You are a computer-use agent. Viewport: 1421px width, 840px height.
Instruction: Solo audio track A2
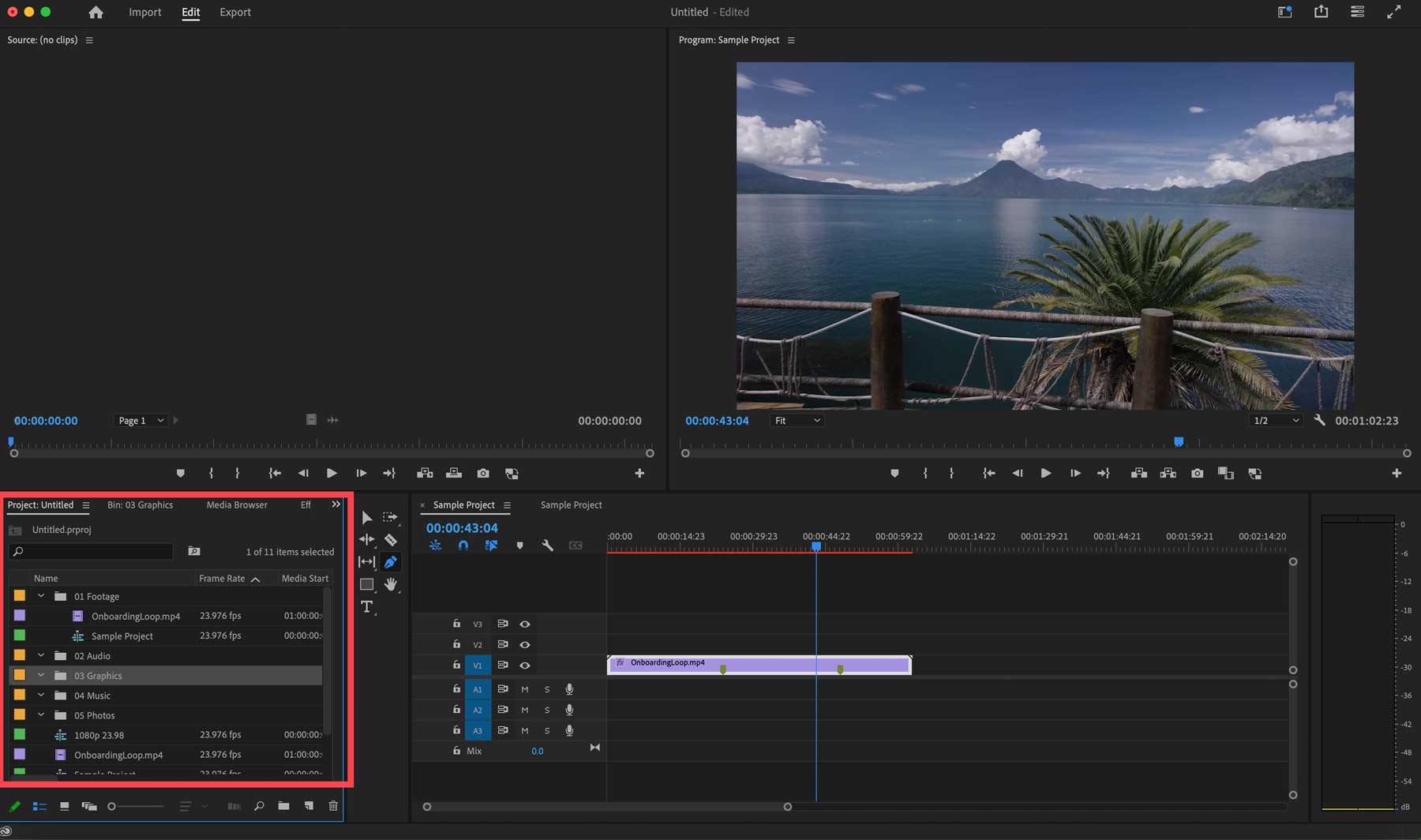[x=547, y=710]
